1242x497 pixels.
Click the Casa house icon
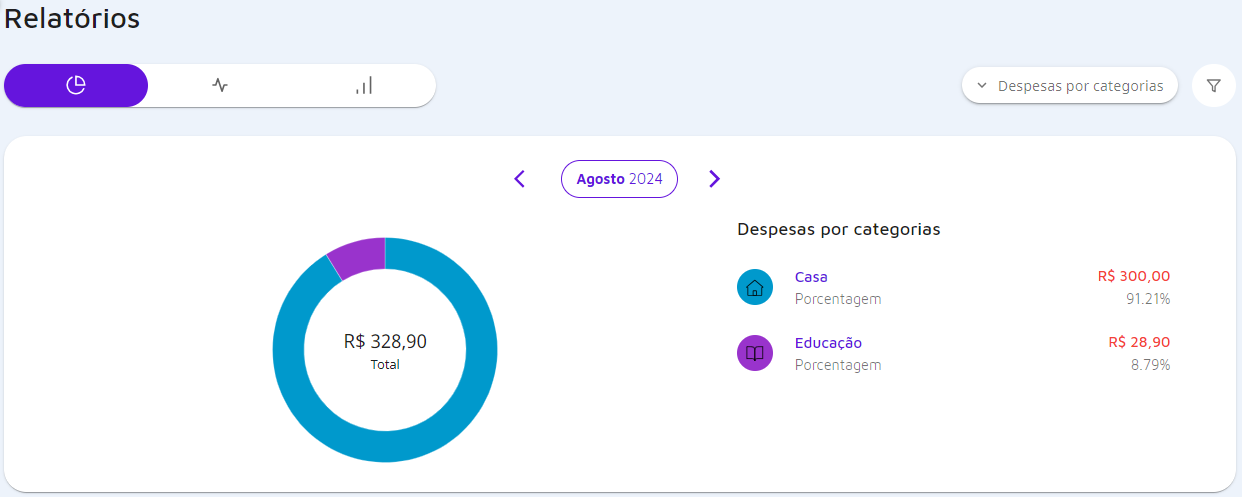coord(755,288)
